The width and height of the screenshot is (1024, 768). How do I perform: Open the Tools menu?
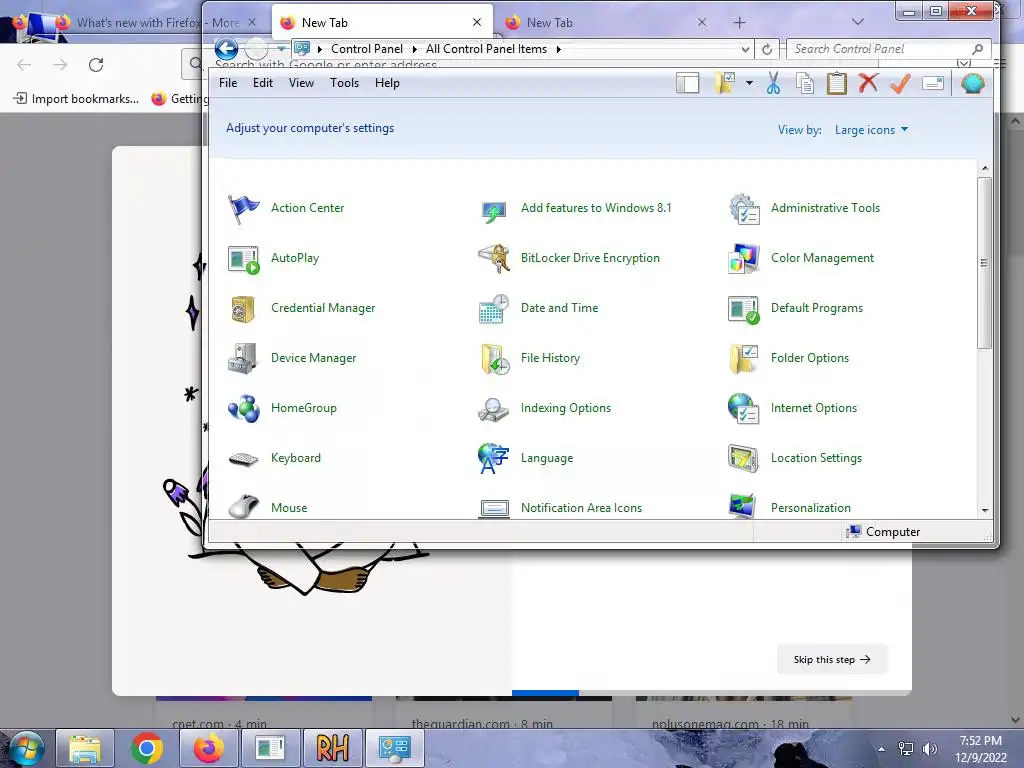coord(344,83)
